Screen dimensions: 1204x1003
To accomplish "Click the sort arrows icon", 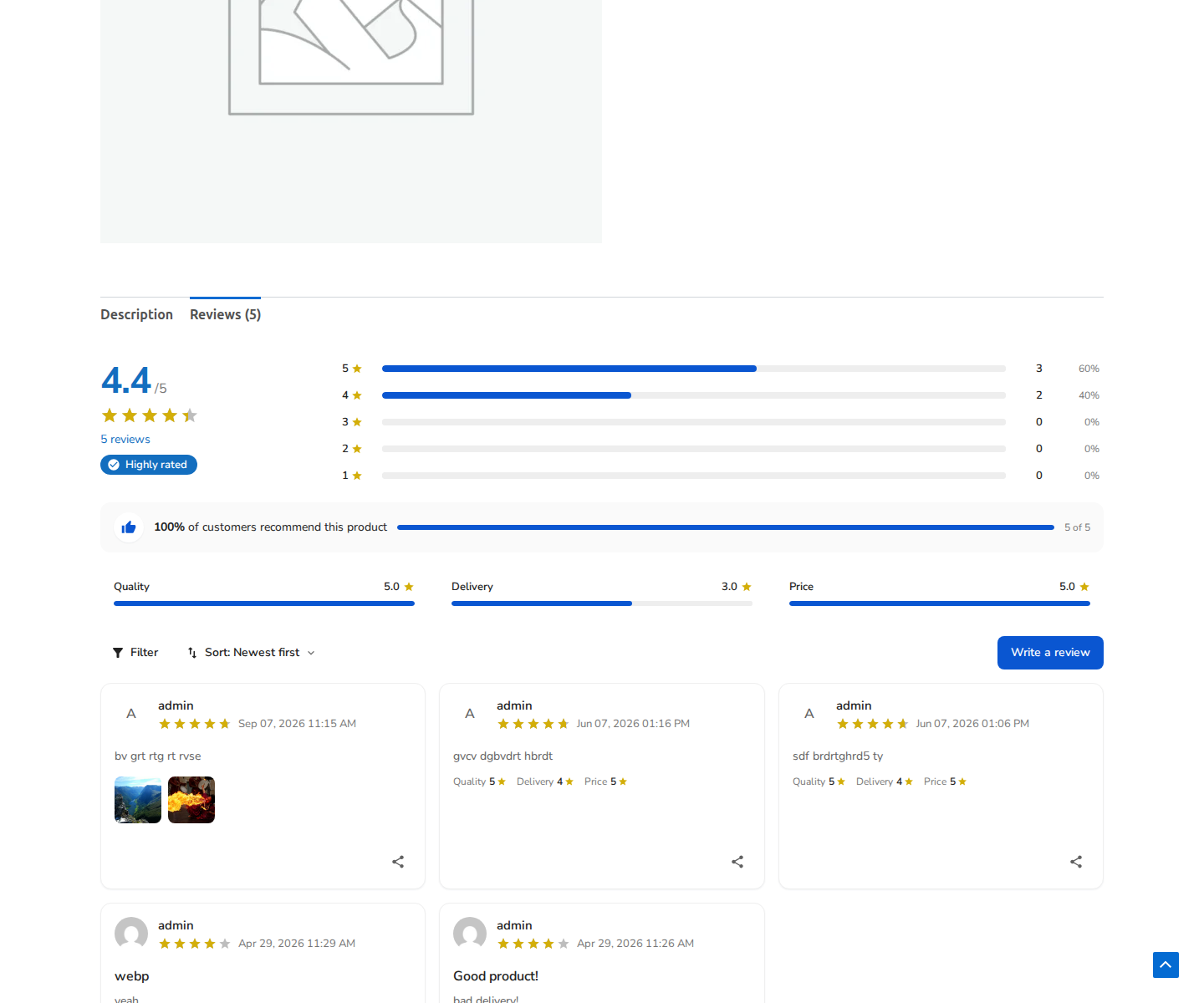I will [192, 653].
